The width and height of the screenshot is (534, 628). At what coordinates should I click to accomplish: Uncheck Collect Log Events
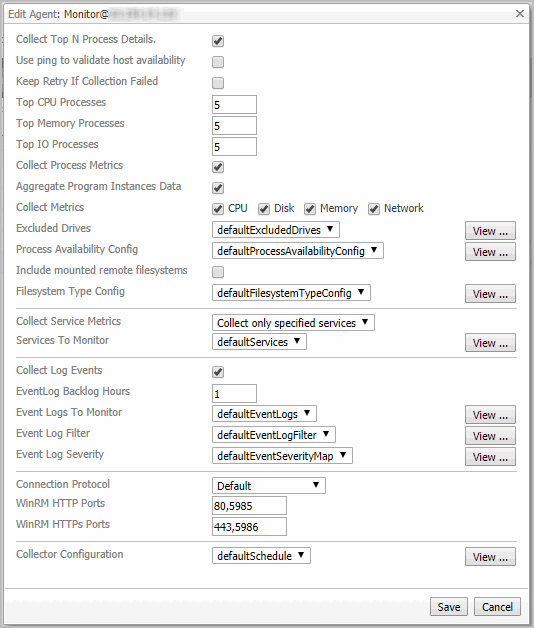(218, 372)
